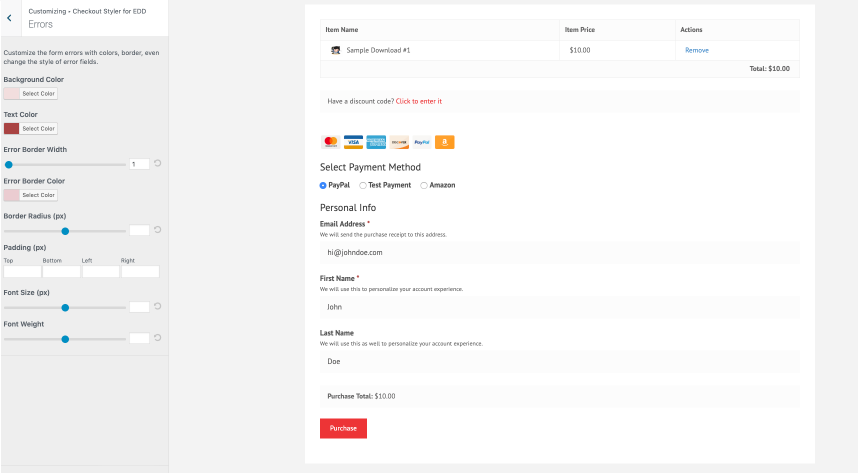Click the Personal Info heading
The image size is (858, 473).
click(x=348, y=208)
